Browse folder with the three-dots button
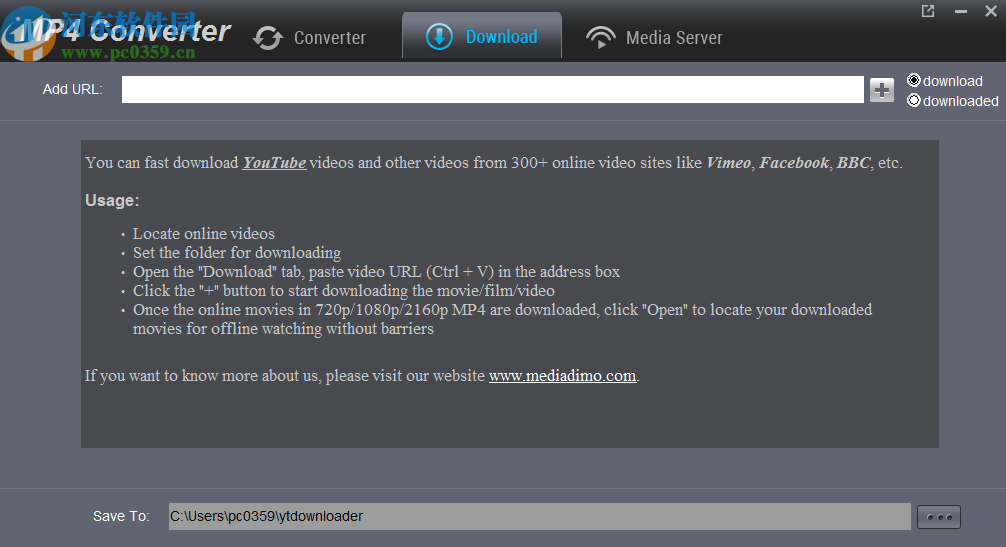 [939, 517]
